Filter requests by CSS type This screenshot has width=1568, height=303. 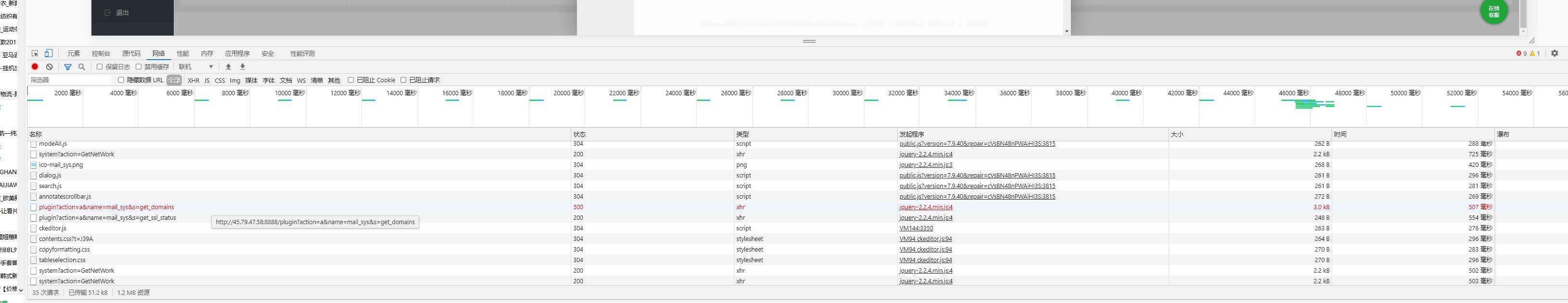[x=220, y=80]
